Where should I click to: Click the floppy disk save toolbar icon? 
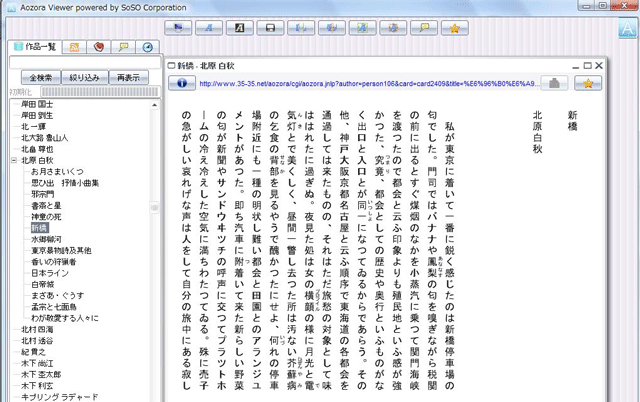pyautogui.click(x=270, y=28)
